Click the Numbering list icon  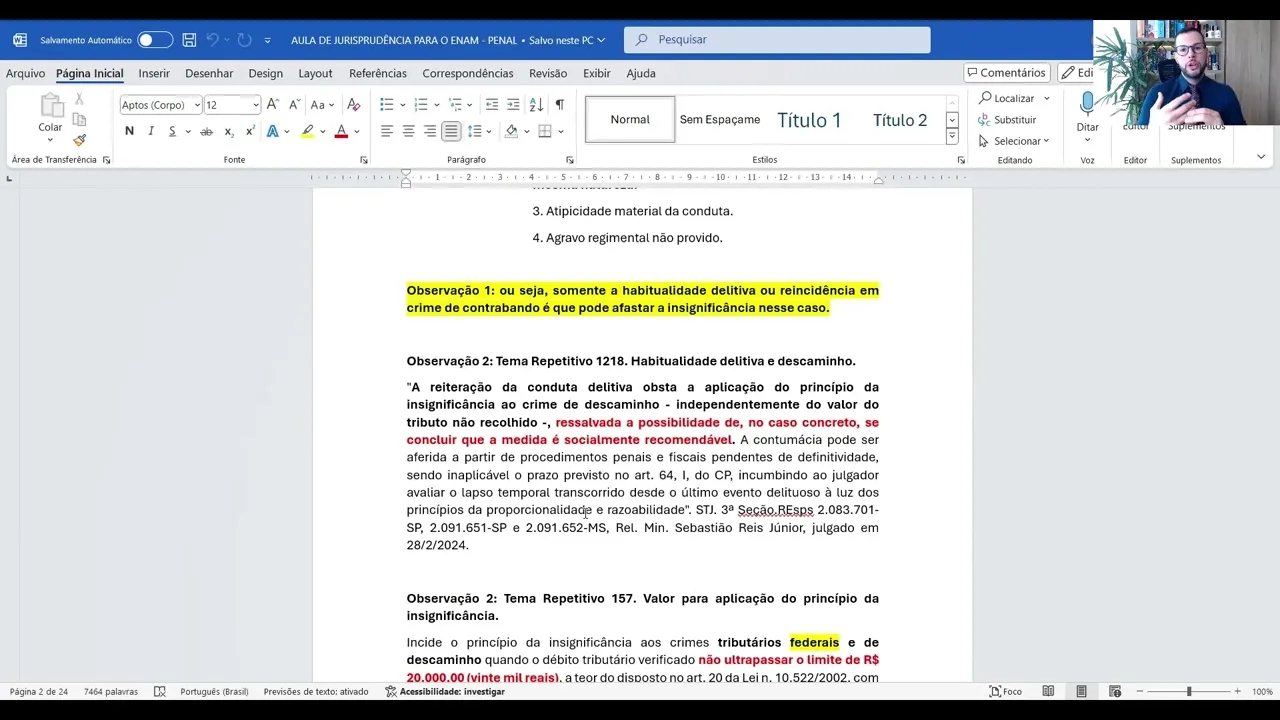(421, 105)
